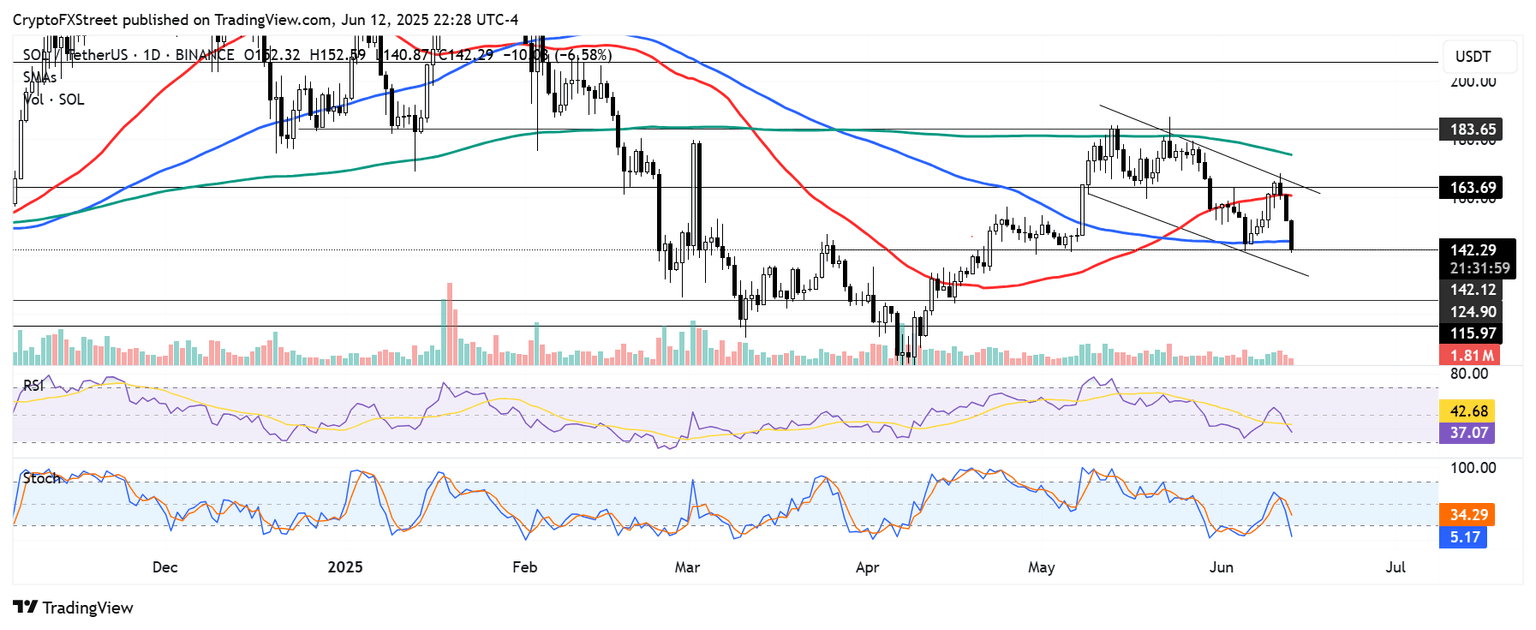
Task: Click the orange 34.29 Stoch value label
Action: pyautogui.click(x=1467, y=515)
